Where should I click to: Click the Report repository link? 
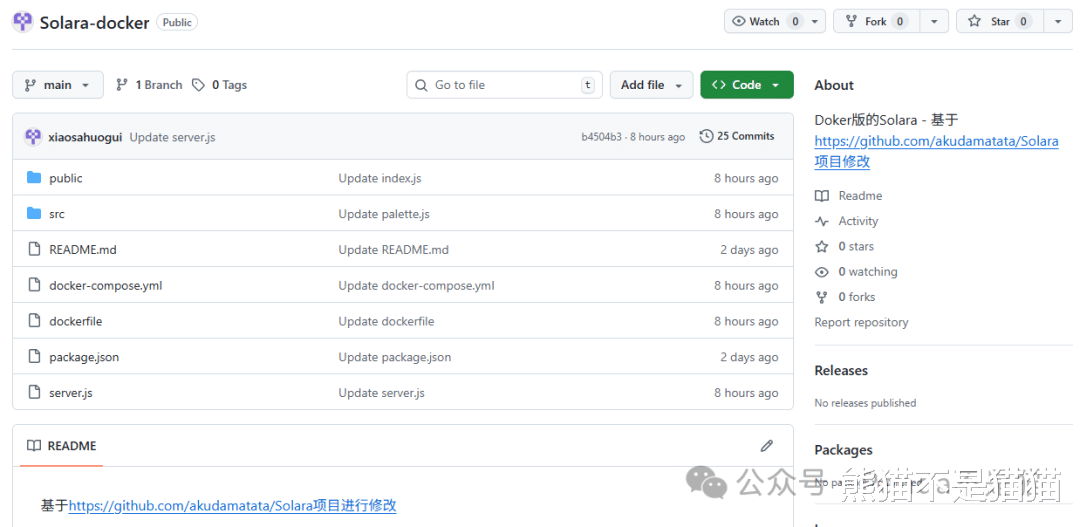tap(861, 322)
